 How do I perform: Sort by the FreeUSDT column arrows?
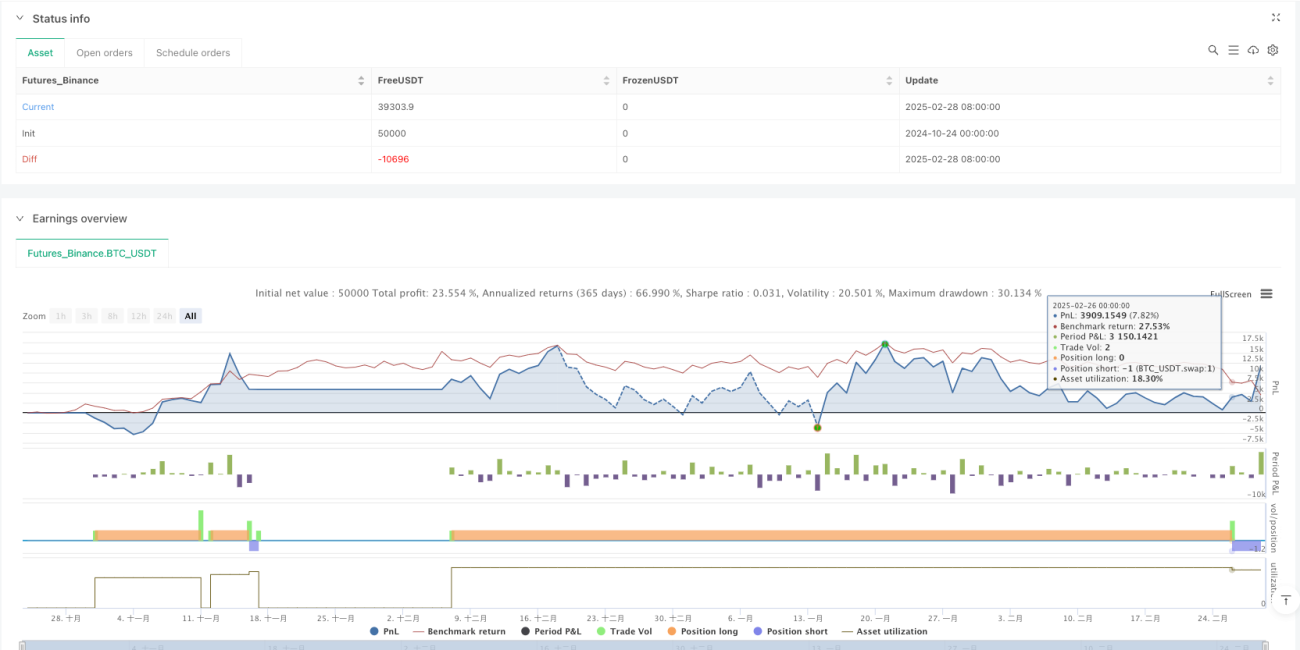tap(606, 80)
